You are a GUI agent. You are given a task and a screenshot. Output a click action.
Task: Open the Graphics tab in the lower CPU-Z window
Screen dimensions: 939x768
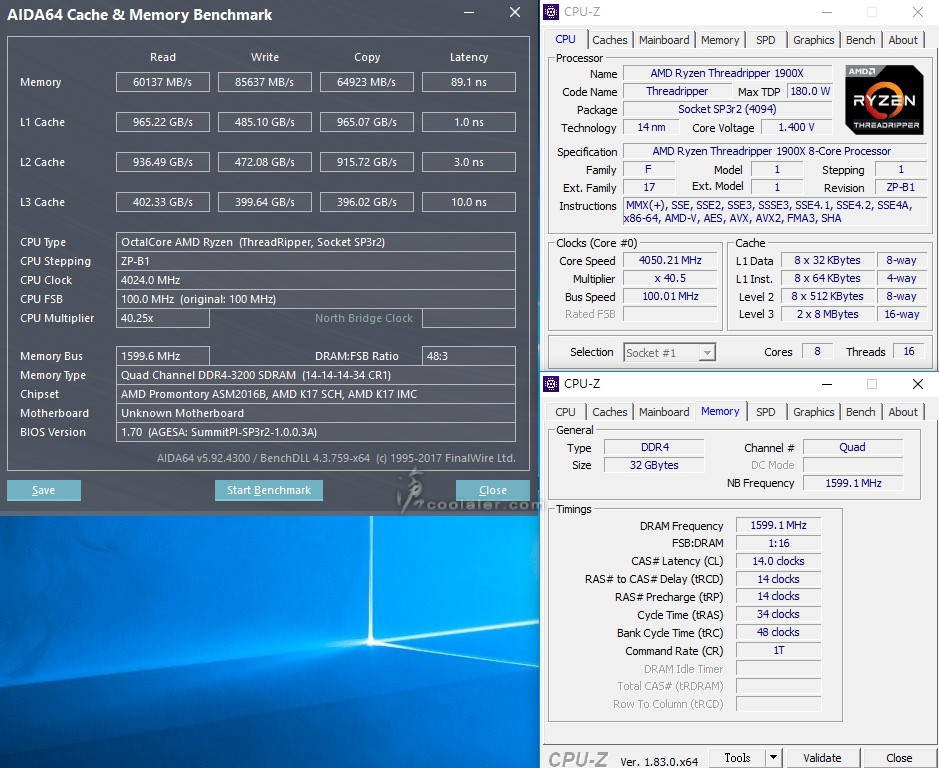tap(813, 412)
